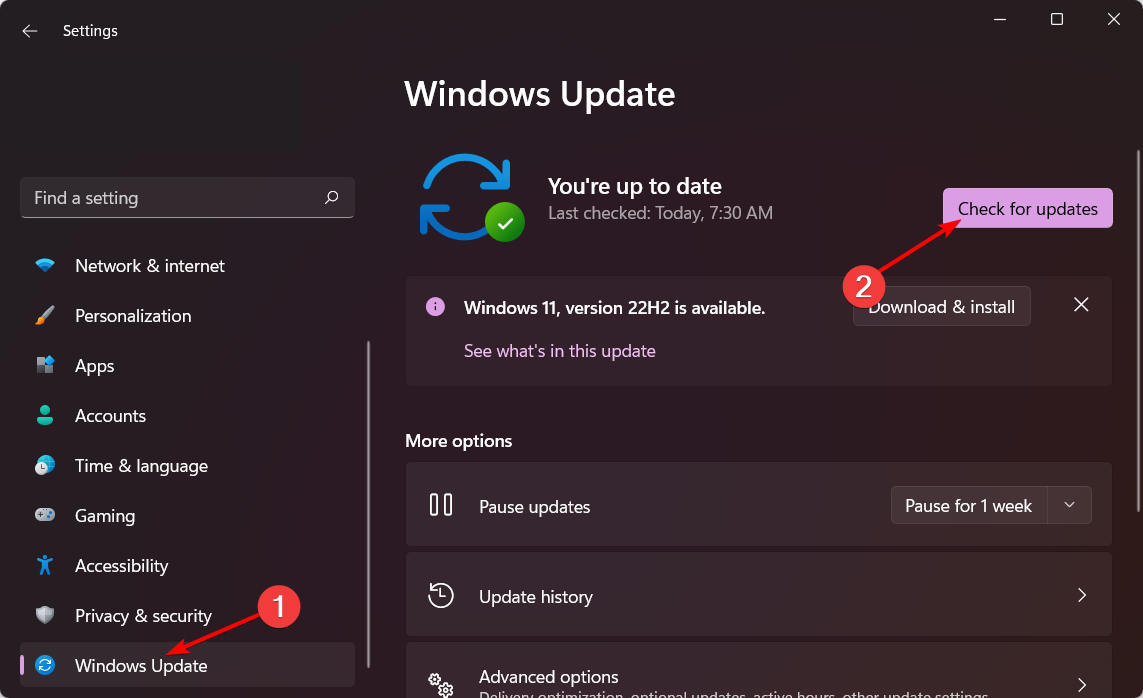Image resolution: width=1143 pixels, height=698 pixels.
Task: Open See what's in this update
Action: 559,351
